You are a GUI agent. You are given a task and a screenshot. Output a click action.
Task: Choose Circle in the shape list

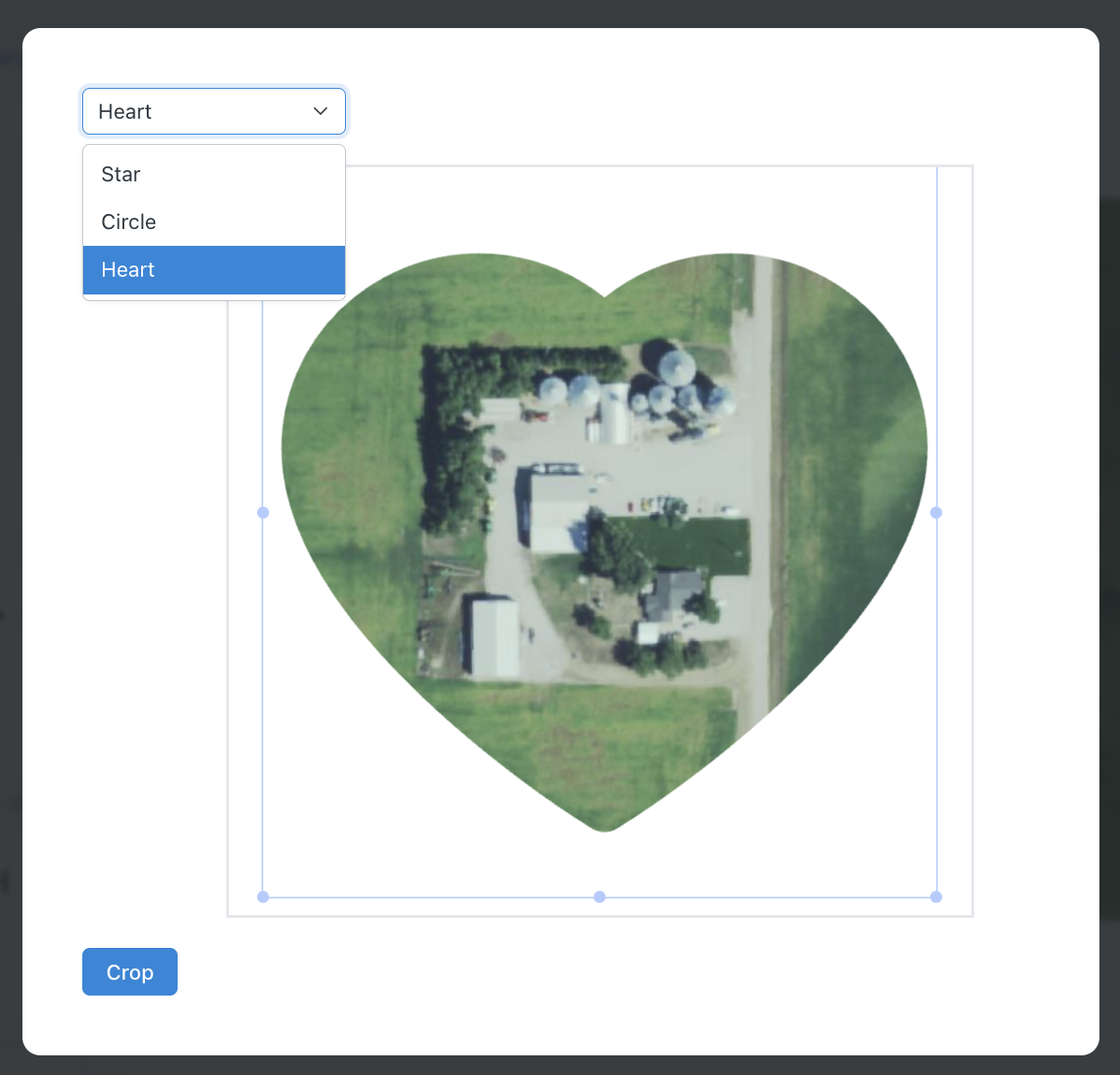(x=213, y=222)
